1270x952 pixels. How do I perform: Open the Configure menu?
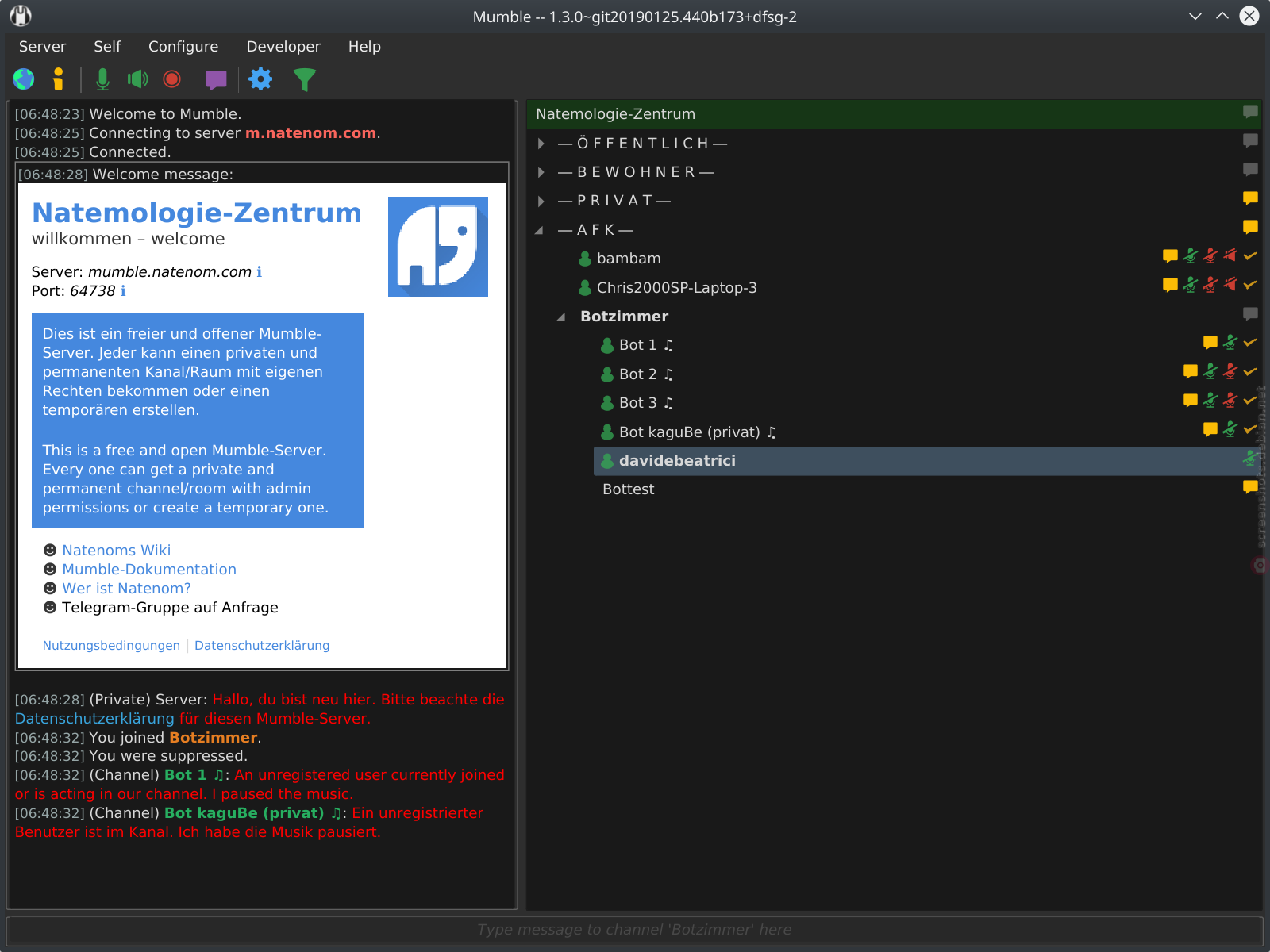click(x=183, y=47)
